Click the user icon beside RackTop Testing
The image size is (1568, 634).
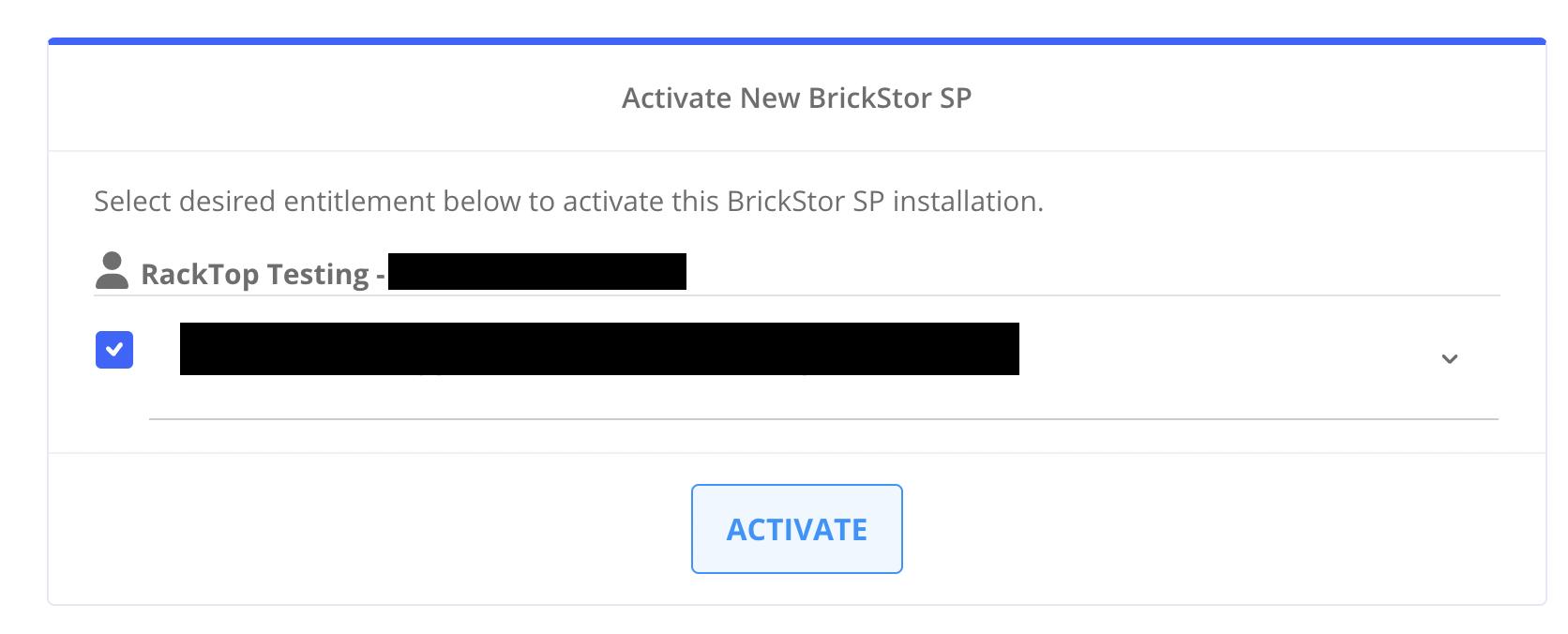point(112,271)
